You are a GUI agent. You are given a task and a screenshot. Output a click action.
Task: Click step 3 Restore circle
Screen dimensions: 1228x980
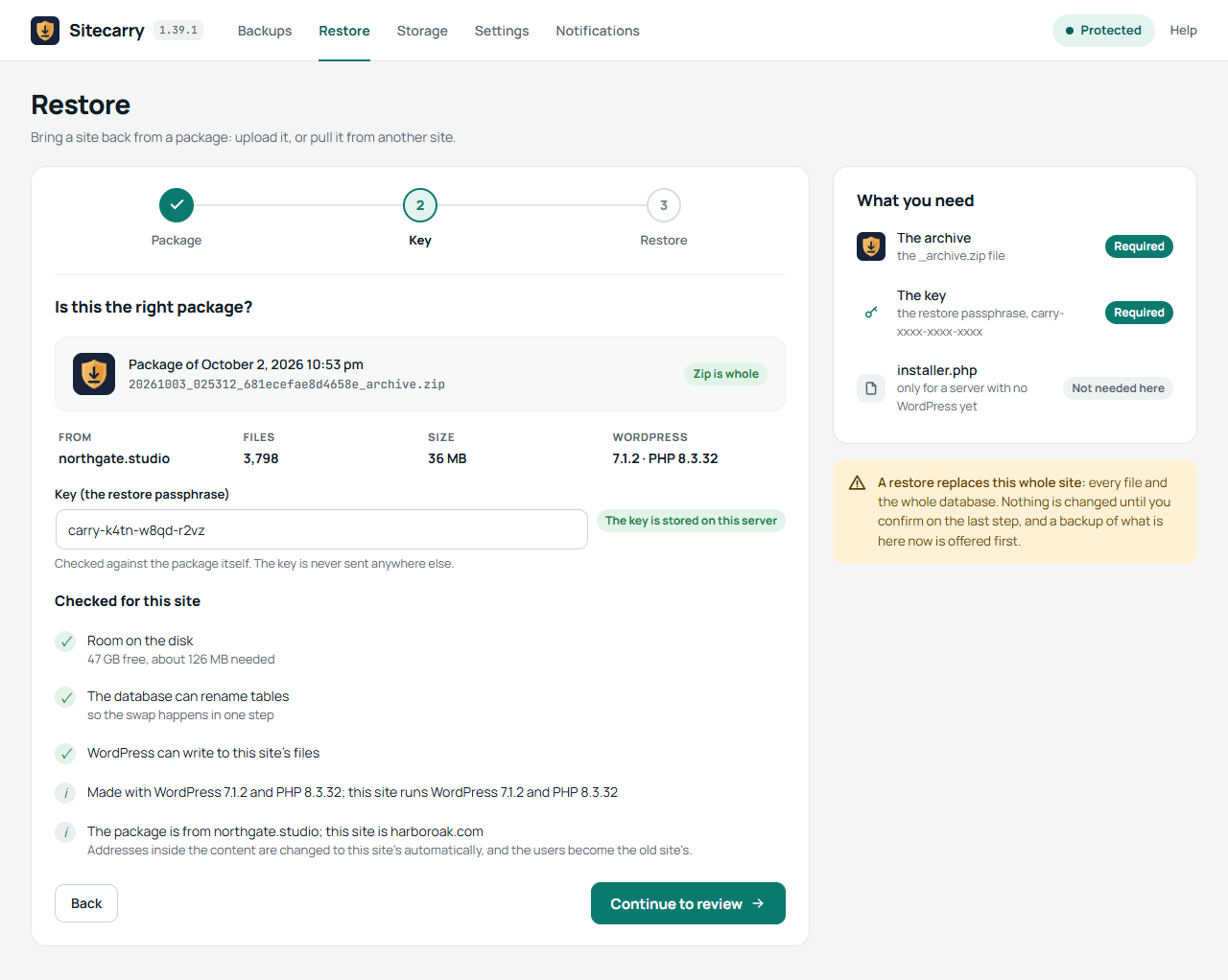pos(664,205)
